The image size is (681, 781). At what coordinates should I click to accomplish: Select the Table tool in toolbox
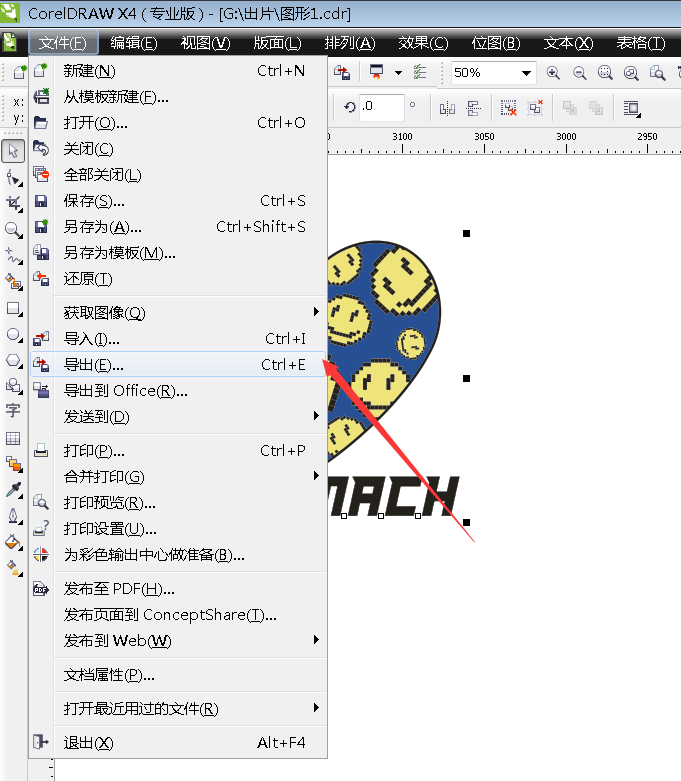point(13,438)
